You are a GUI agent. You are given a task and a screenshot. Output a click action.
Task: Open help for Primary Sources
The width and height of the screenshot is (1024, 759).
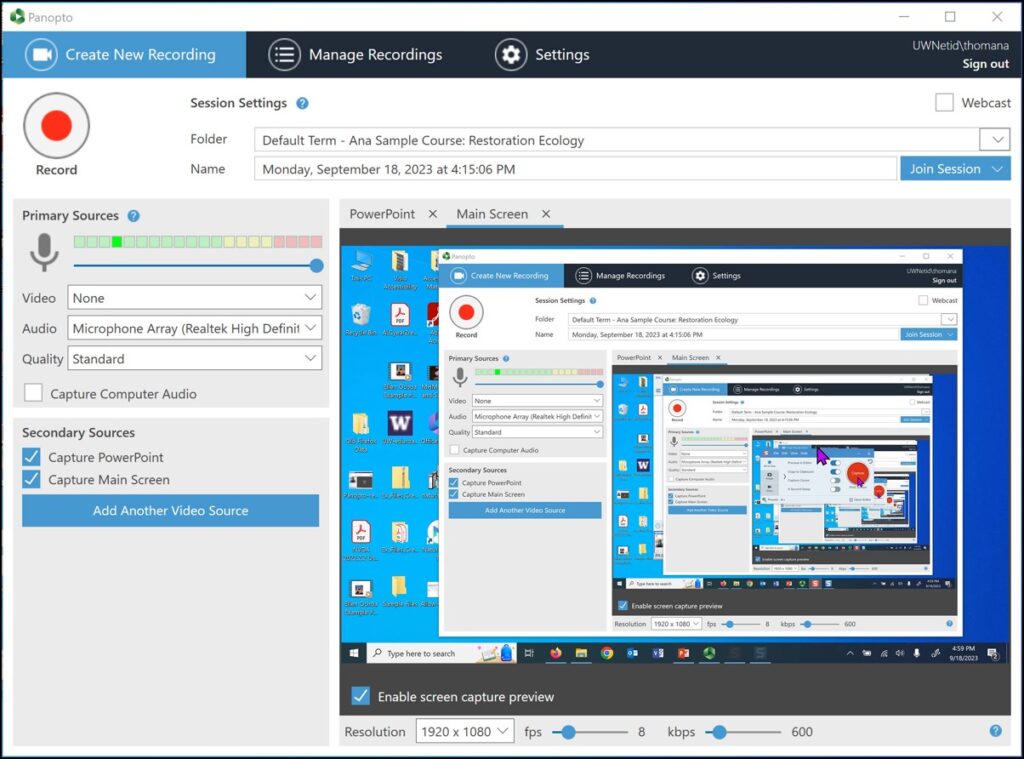point(133,216)
